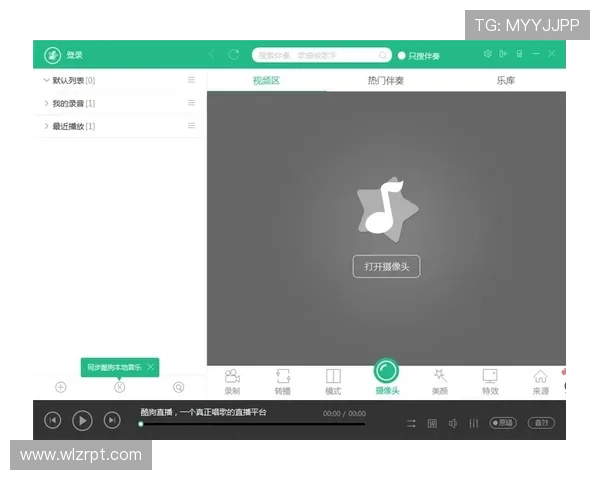The width and height of the screenshot is (600, 480).
Task: Switch to the 热门伴奏 tab
Action: click(x=386, y=81)
